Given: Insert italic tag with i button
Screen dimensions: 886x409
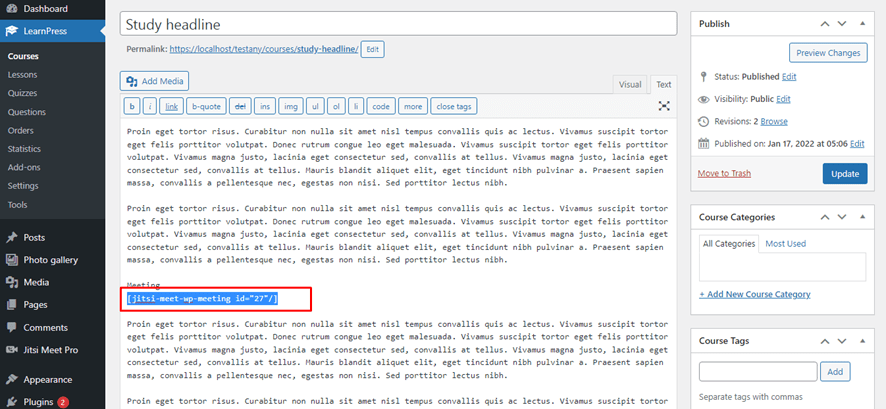Looking at the screenshot, I should [x=150, y=106].
